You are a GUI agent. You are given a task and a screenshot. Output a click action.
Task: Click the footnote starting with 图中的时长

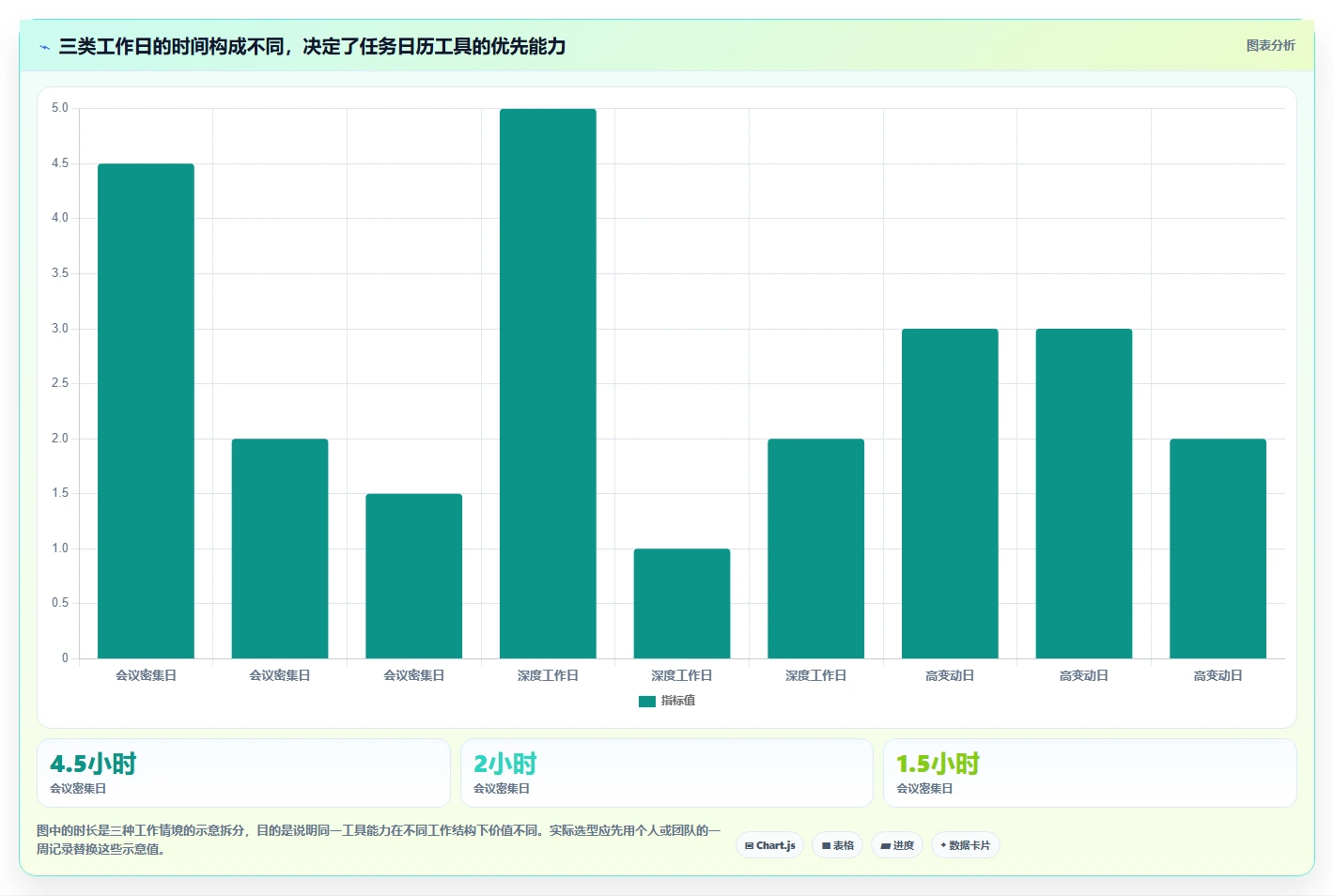point(379,840)
